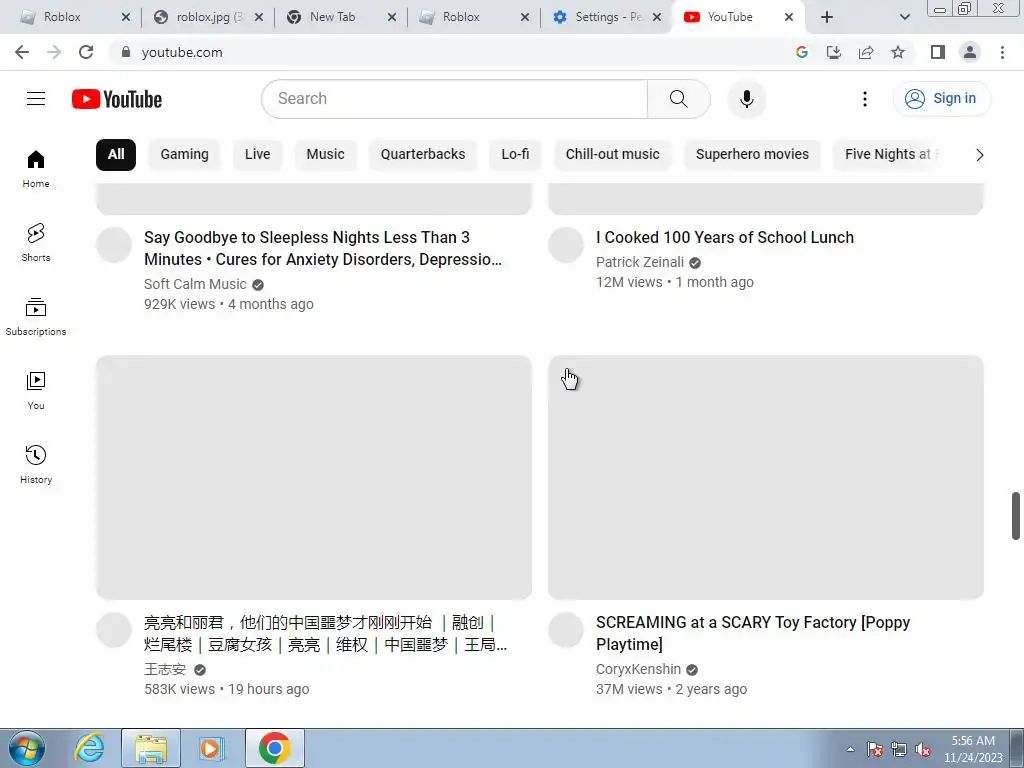Open Chrome three-dot menu
1024x768 pixels.
pos(1002,52)
